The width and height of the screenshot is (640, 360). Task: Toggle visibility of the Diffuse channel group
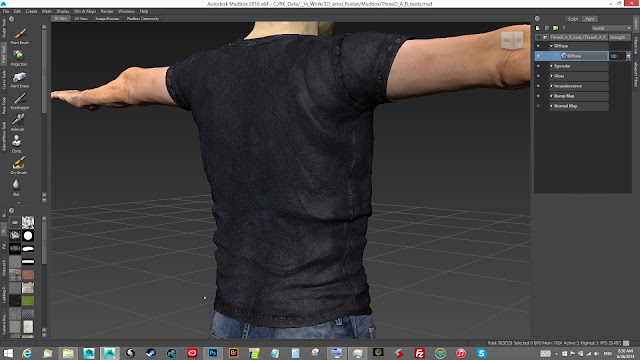pyautogui.click(x=538, y=46)
